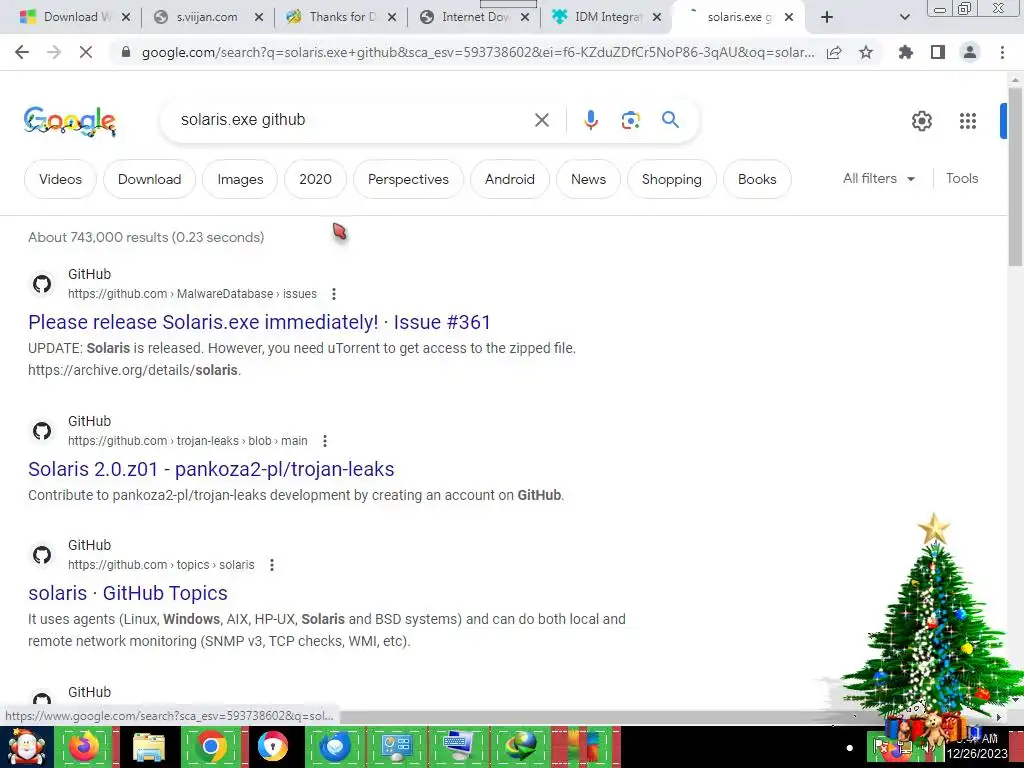Search by image with Google Lens
This screenshot has height=768, width=1024.
click(x=630, y=120)
